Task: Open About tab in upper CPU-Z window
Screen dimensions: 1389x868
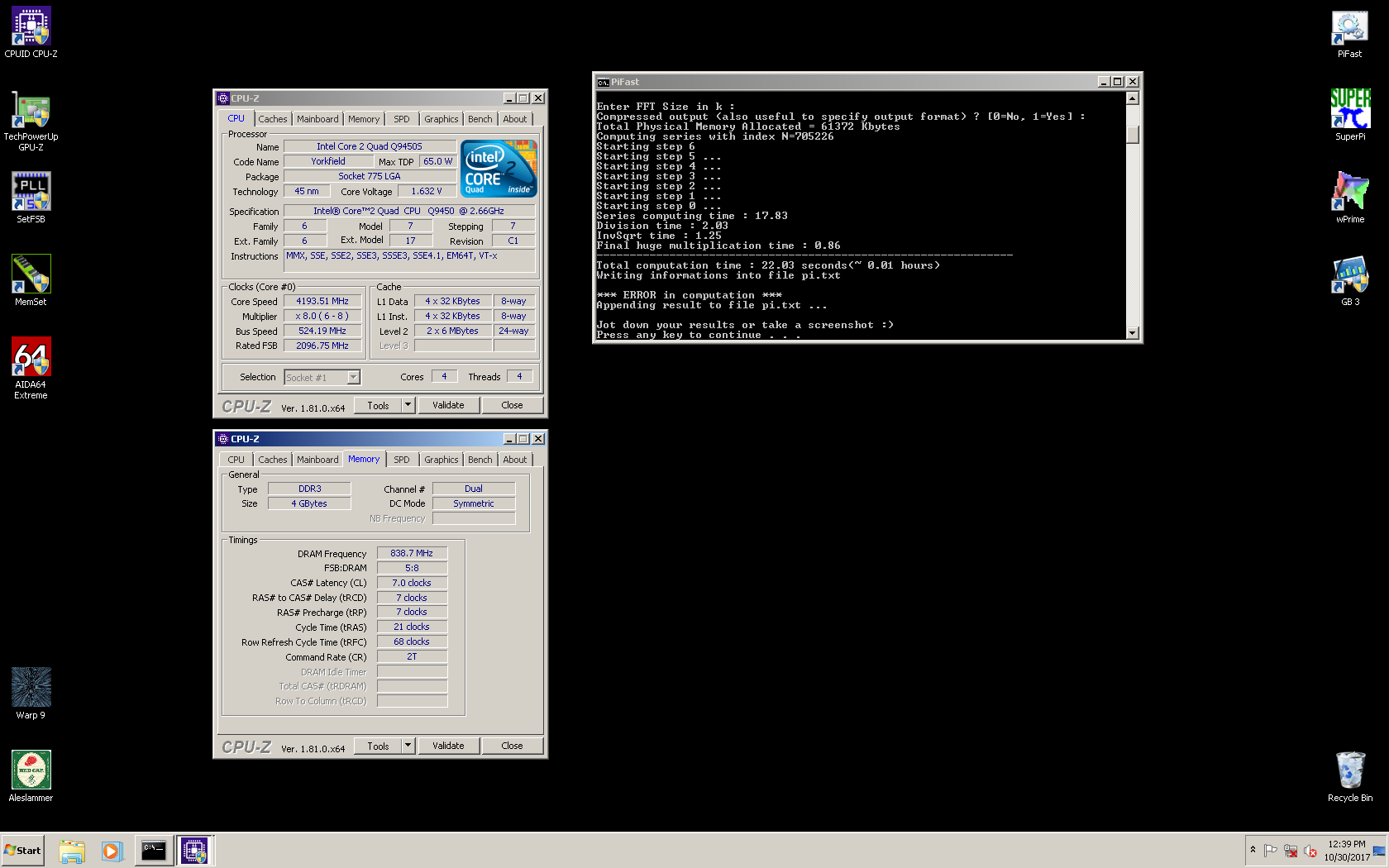Action: coord(515,119)
